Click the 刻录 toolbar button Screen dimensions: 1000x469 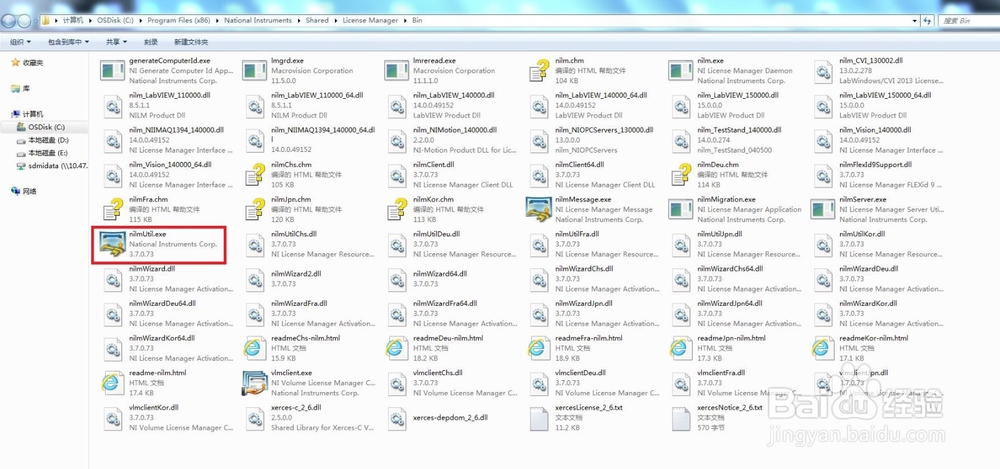point(151,42)
